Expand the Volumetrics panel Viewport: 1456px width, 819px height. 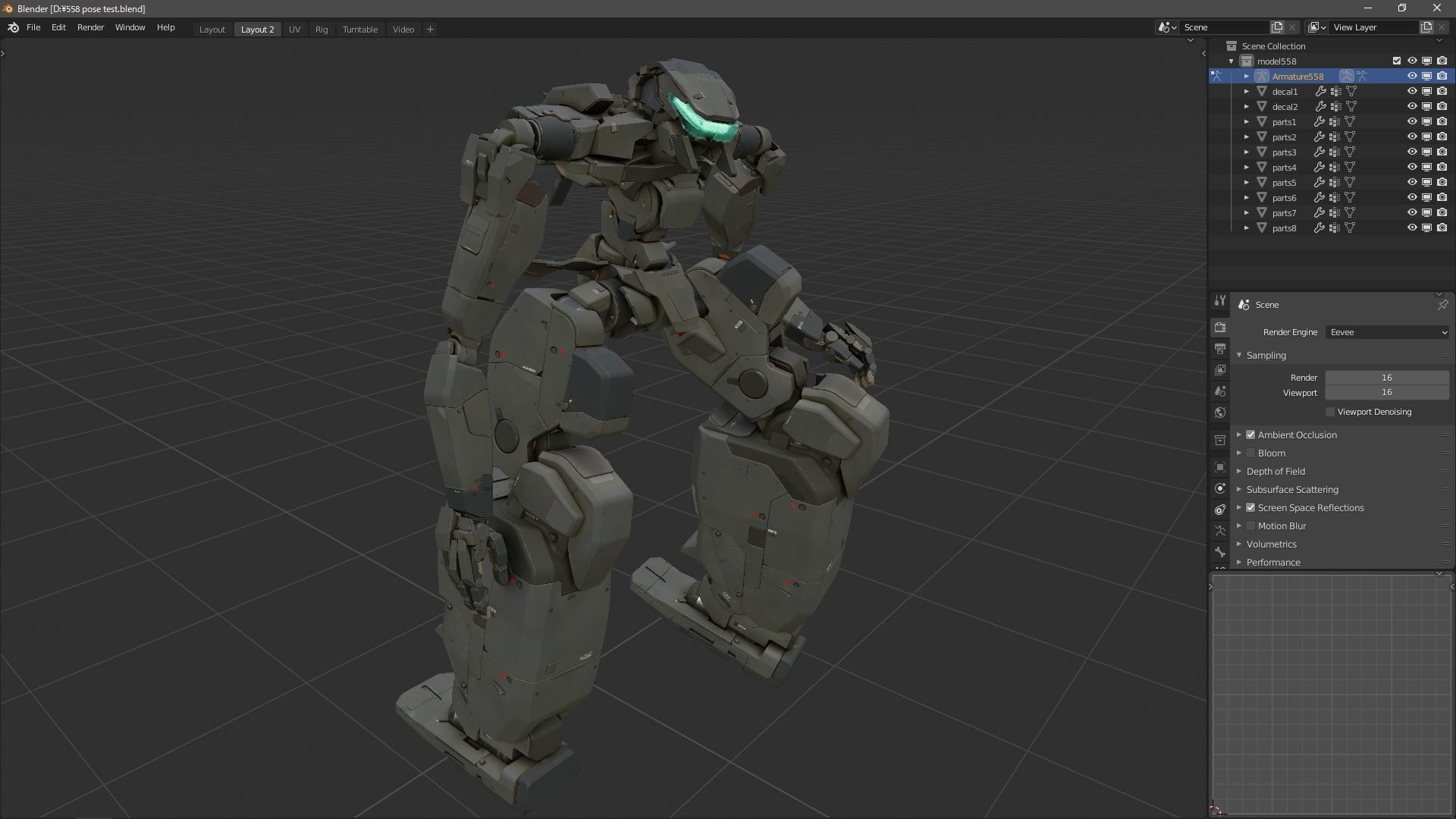point(1239,544)
